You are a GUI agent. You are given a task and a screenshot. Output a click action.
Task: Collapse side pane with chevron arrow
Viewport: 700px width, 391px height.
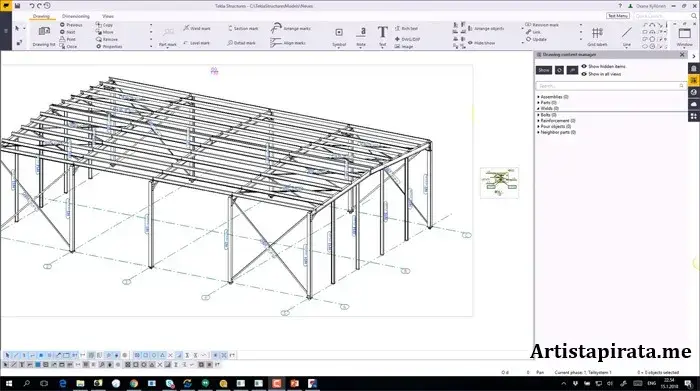[694, 56]
